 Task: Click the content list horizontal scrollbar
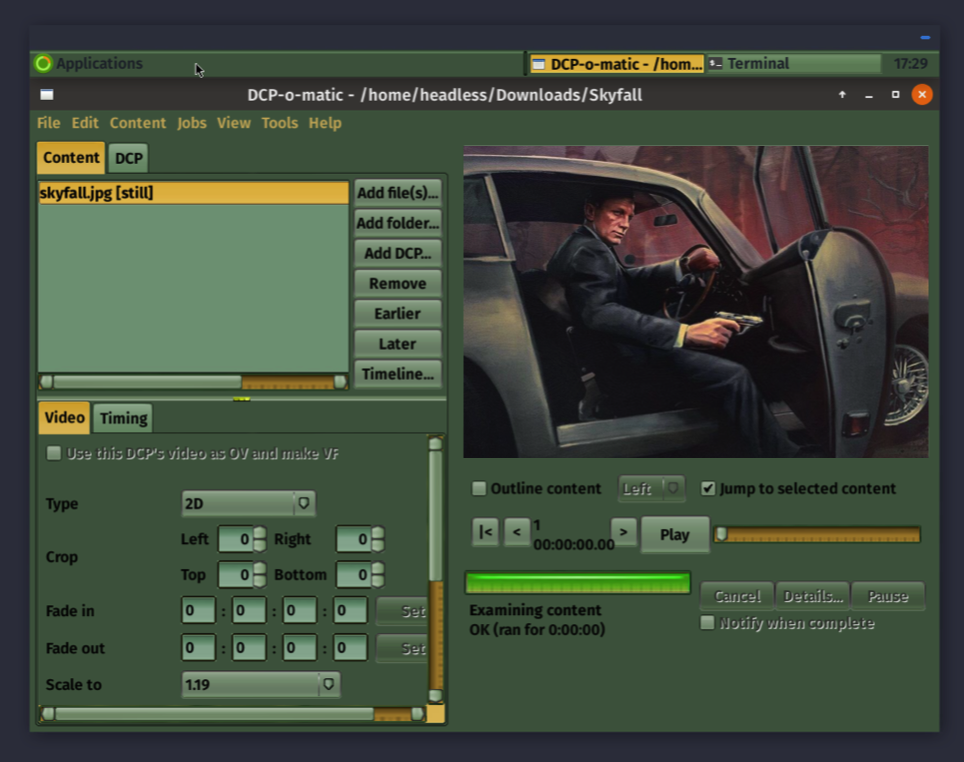click(x=193, y=382)
